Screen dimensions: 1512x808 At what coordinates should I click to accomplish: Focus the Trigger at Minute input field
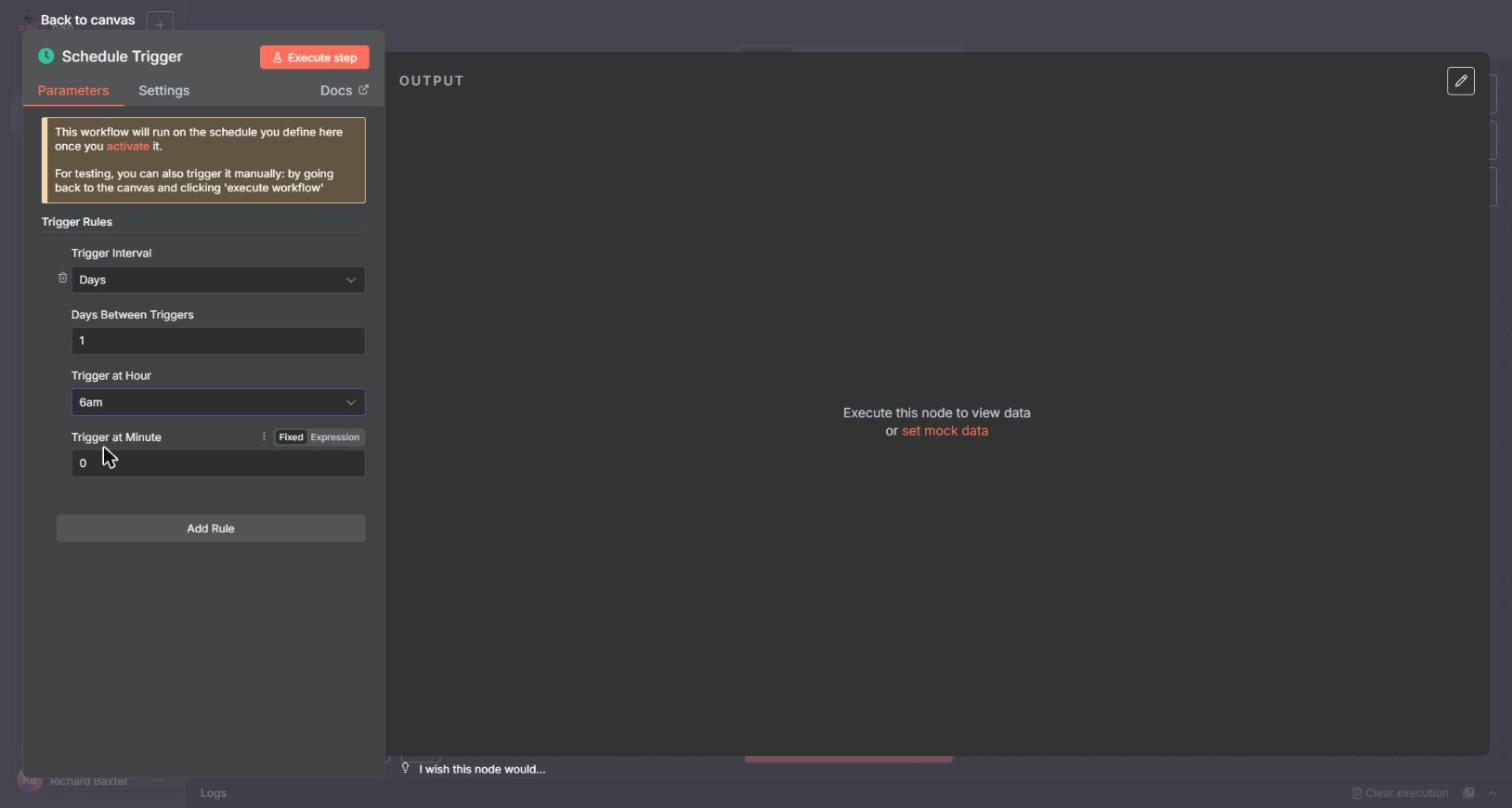click(218, 463)
